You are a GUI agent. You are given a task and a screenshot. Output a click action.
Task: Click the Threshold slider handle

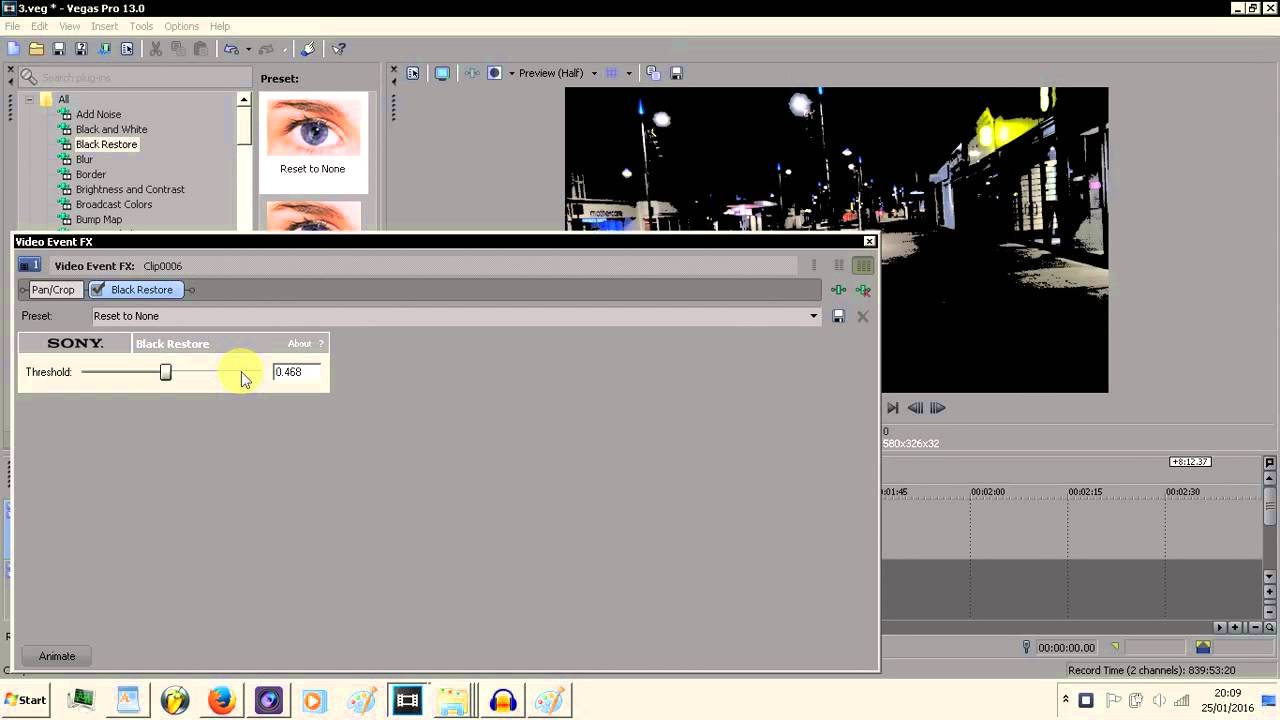pos(166,372)
